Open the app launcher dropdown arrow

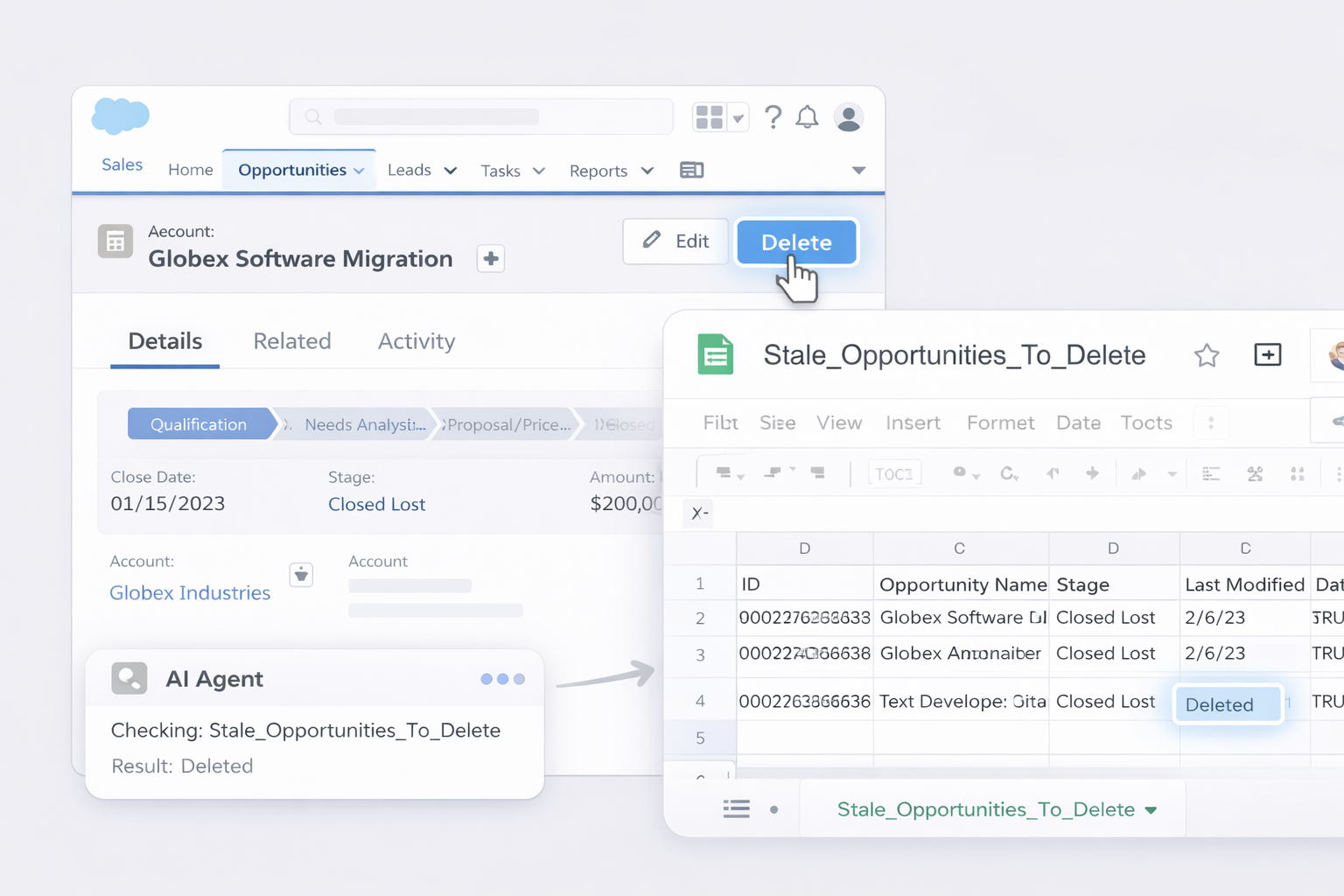pos(738,118)
